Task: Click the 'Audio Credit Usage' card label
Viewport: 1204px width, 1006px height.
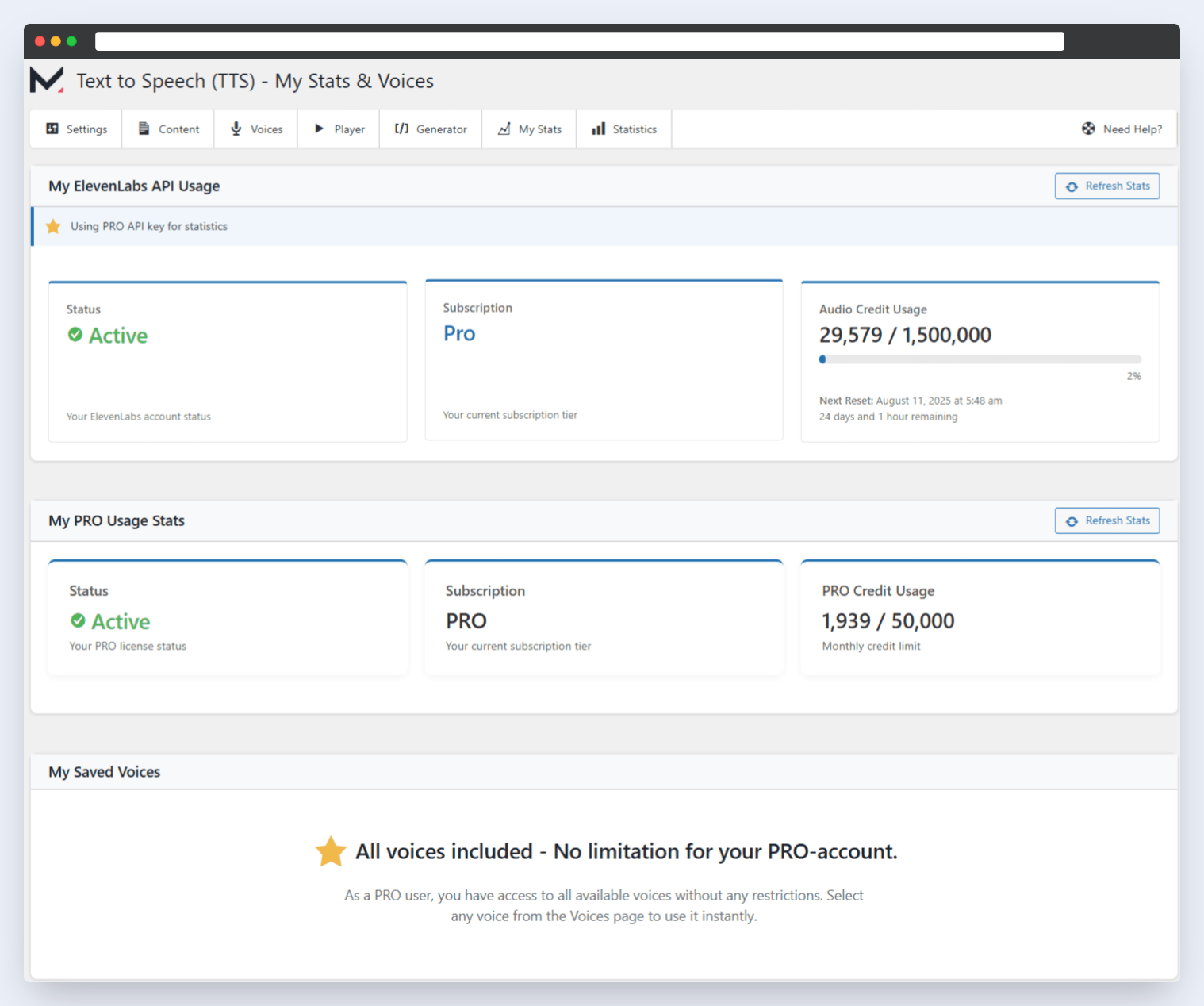Action: click(873, 309)
